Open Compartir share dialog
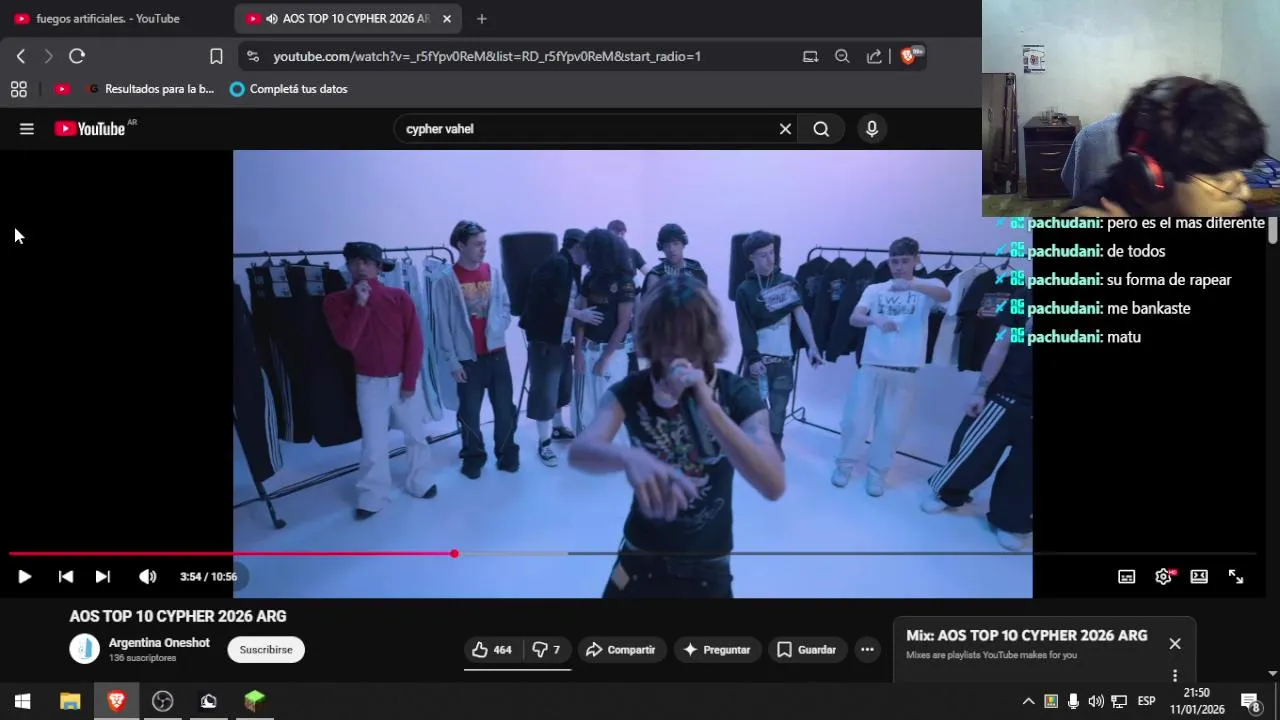 tap(621, 650)
